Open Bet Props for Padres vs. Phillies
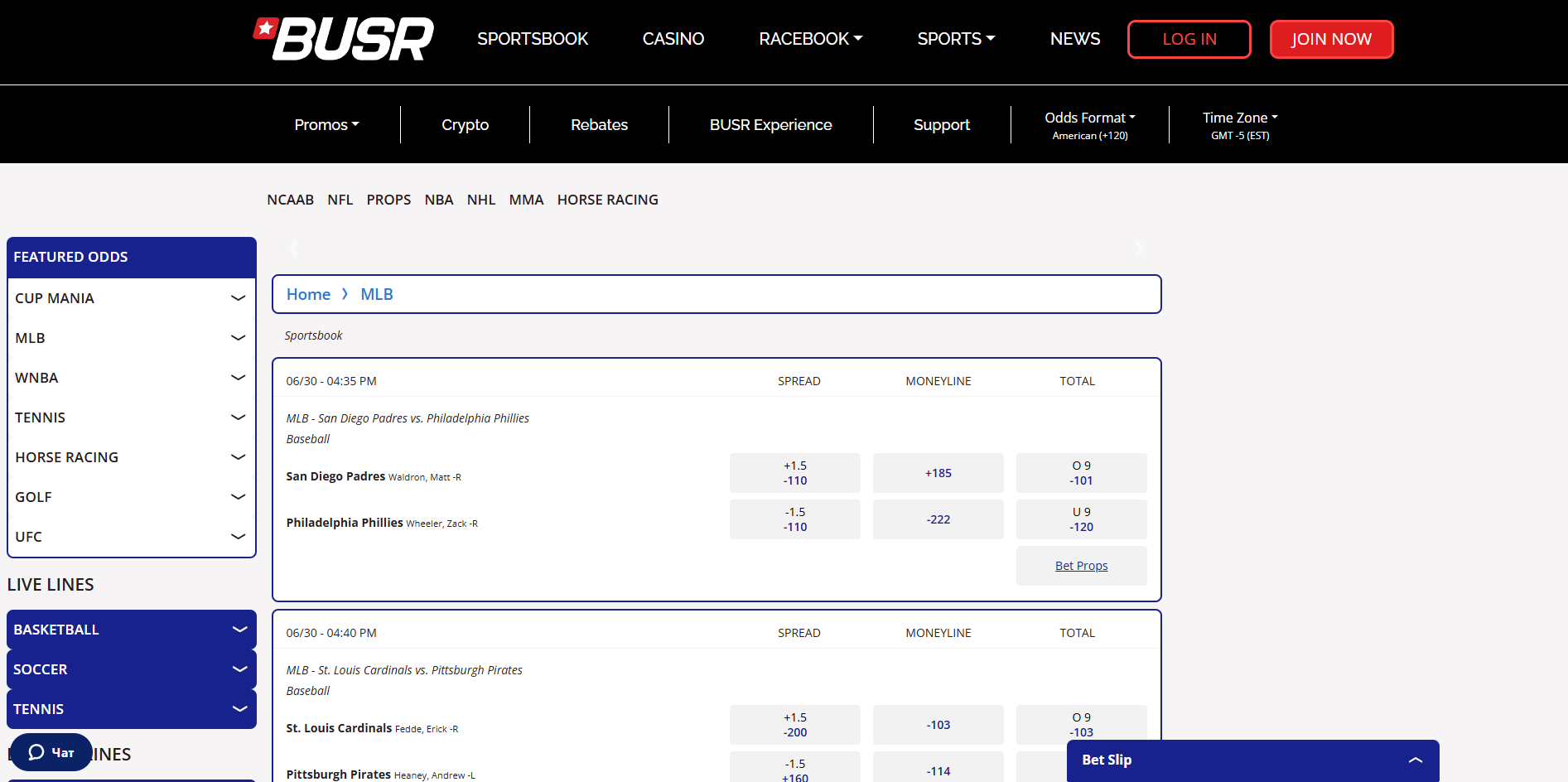1568x782 pixels. point(1081,566)
